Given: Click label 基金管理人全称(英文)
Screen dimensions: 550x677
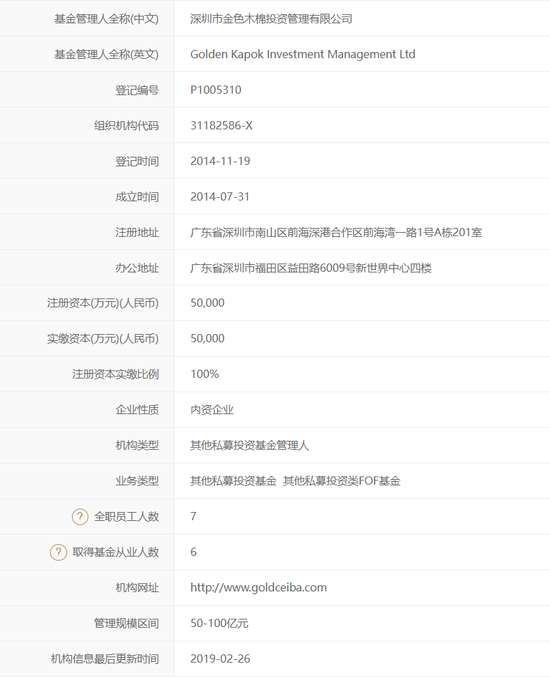Looking at the screenshot, I should pos(106,54).
